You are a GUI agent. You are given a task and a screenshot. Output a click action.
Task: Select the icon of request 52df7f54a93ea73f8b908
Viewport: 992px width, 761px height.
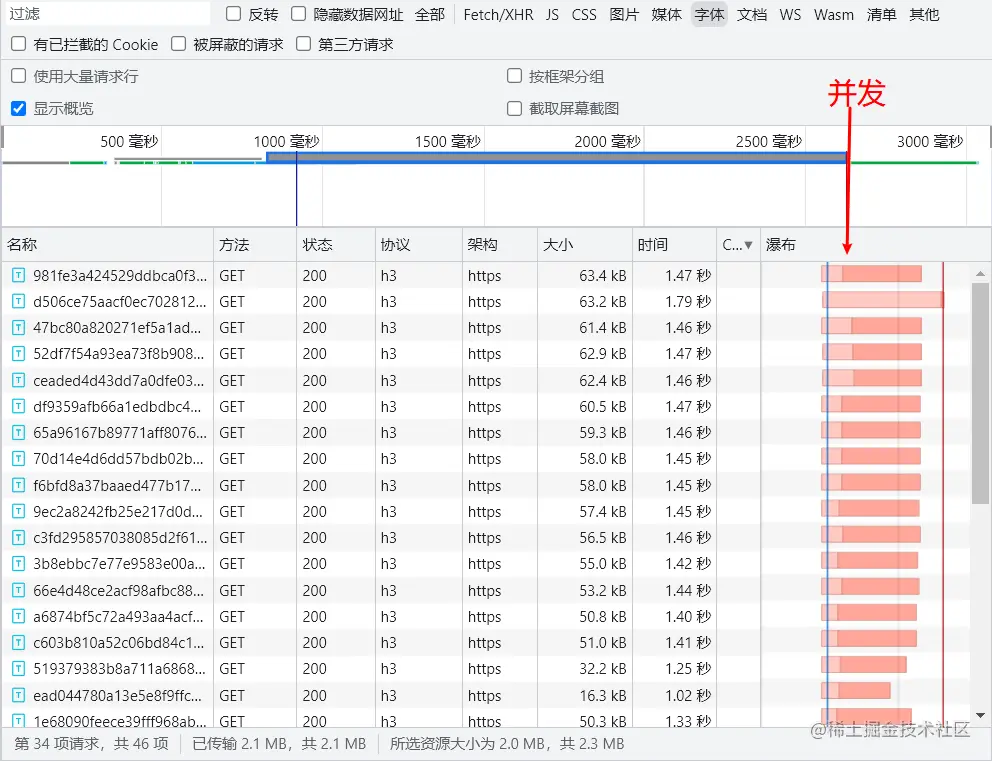tap(19, 354)
